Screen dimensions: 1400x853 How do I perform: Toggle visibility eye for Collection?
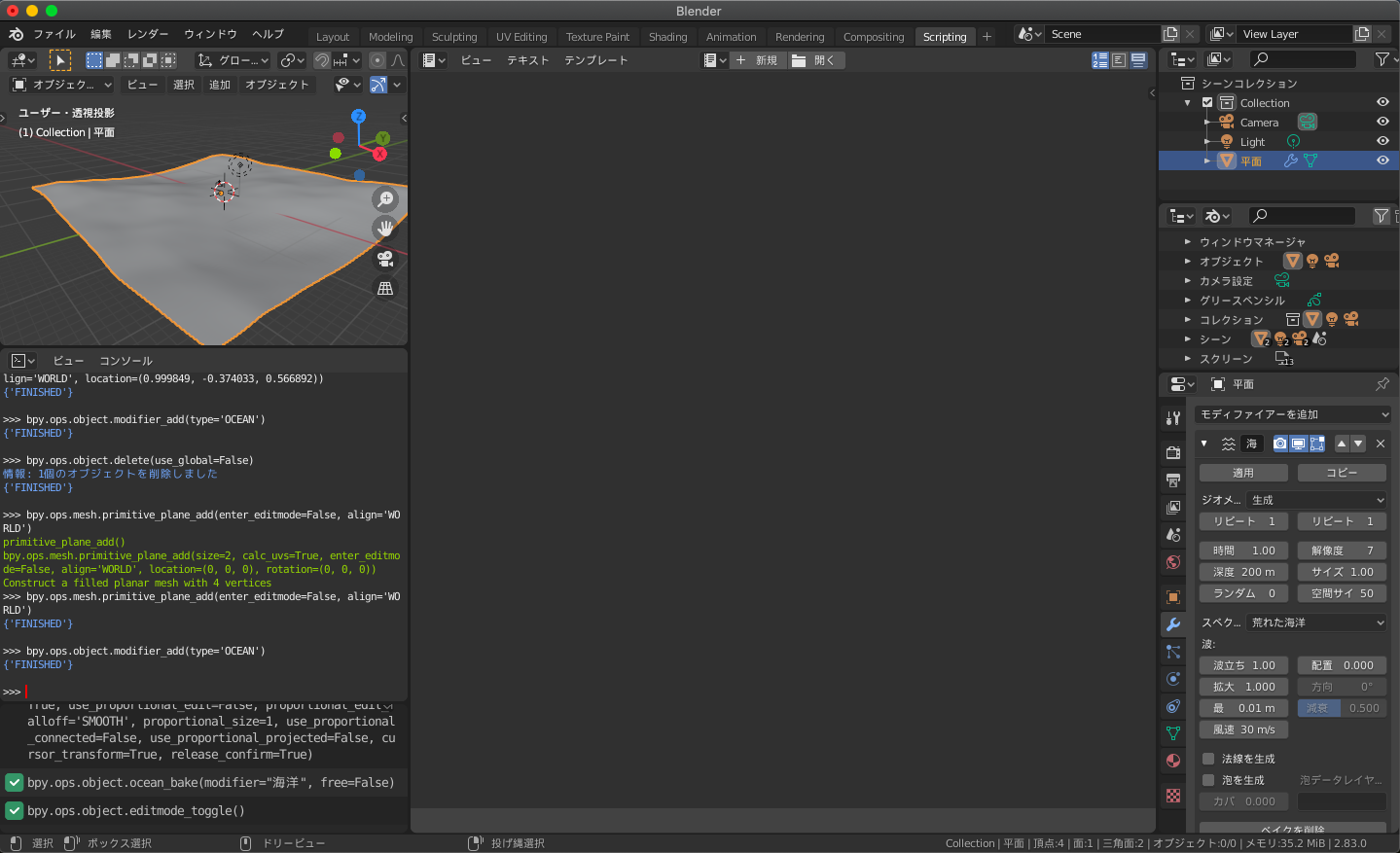coord(1382,102)
